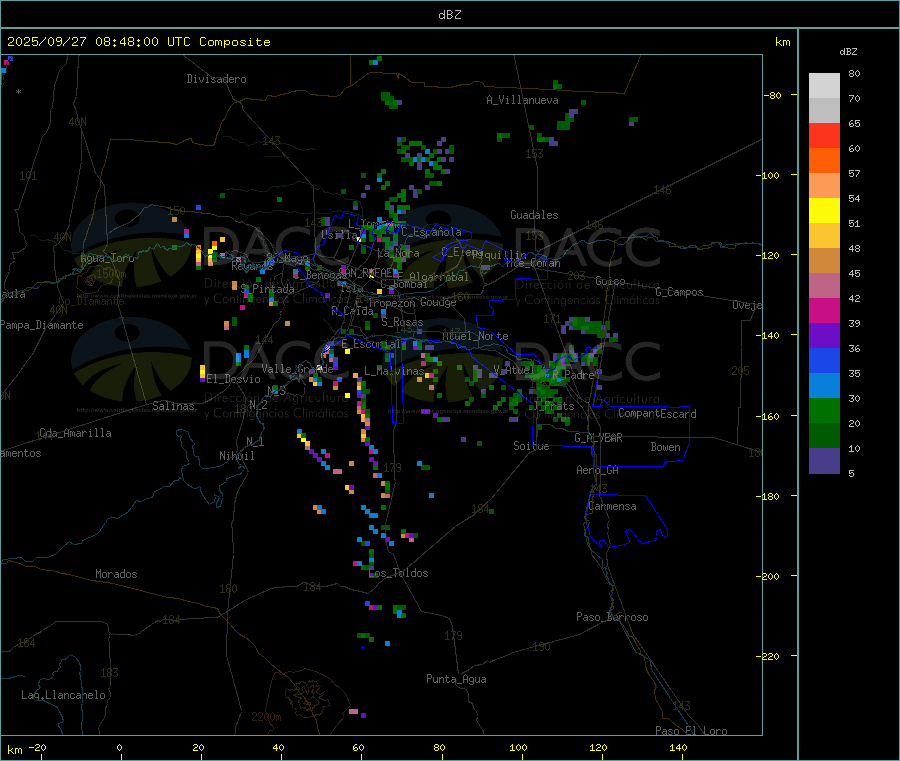Click the Nihuil location label
Image resolution: width=900 pixels, height=761 pixels.
coord(237,456)
